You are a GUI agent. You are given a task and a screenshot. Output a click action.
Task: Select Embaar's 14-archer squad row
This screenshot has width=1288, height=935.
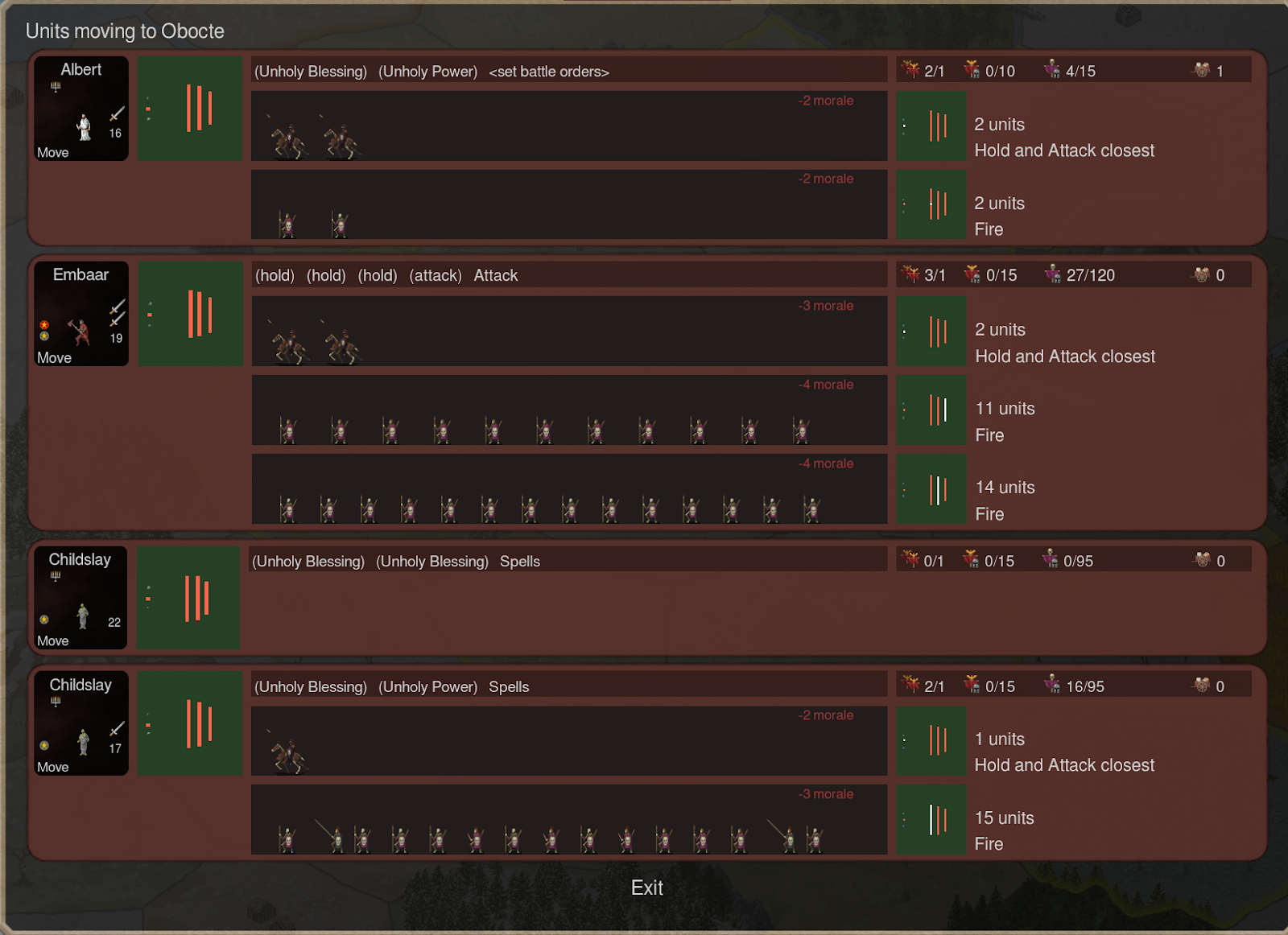[x=569, y=489]
